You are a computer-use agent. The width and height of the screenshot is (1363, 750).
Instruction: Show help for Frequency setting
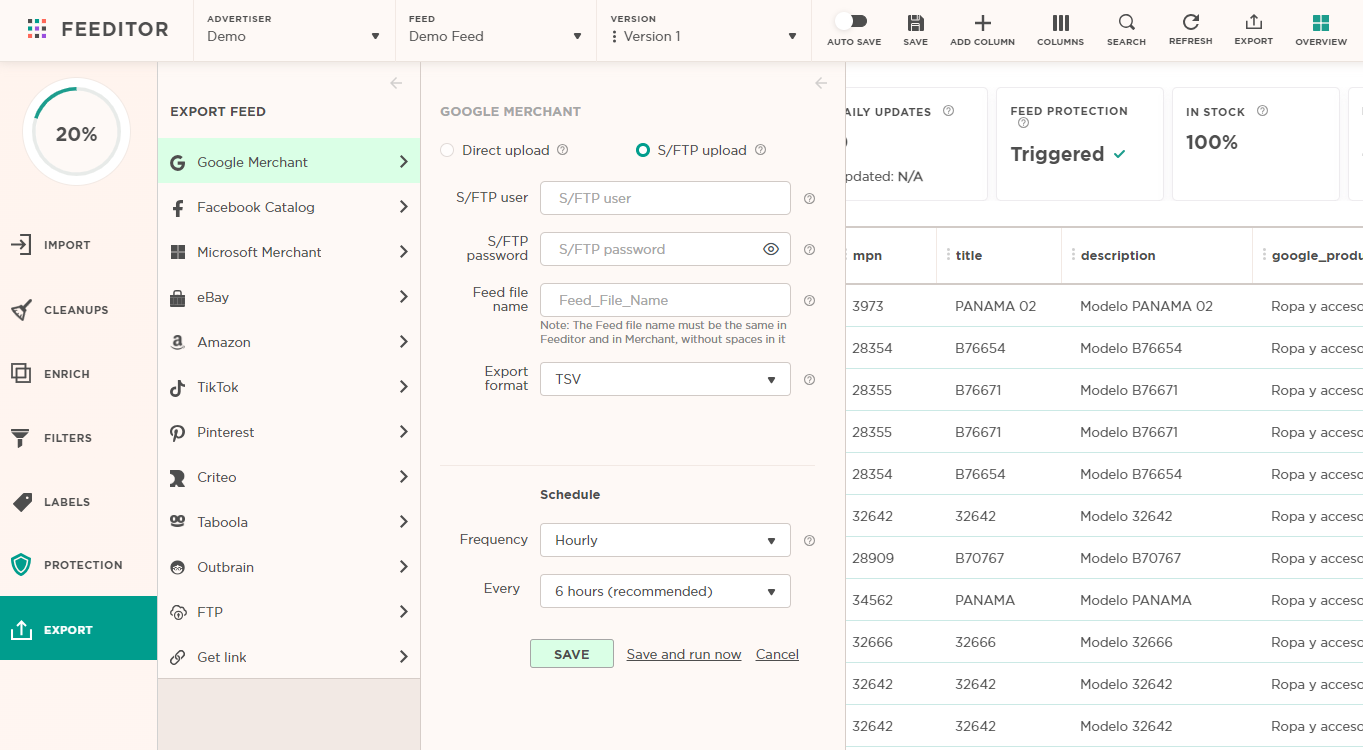pyautogui.click(x=809, y=541)
